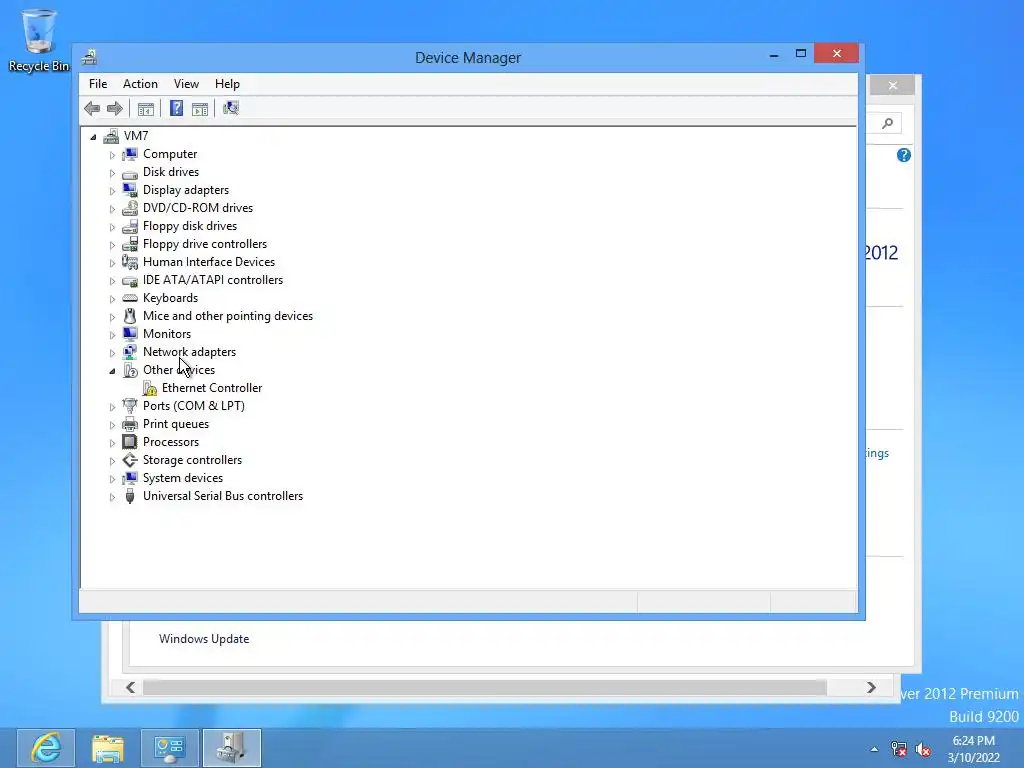The height and width of the screenshot is (768, 1024).
Task: Click the muted volume tray icon
Action: pos(923,749)
